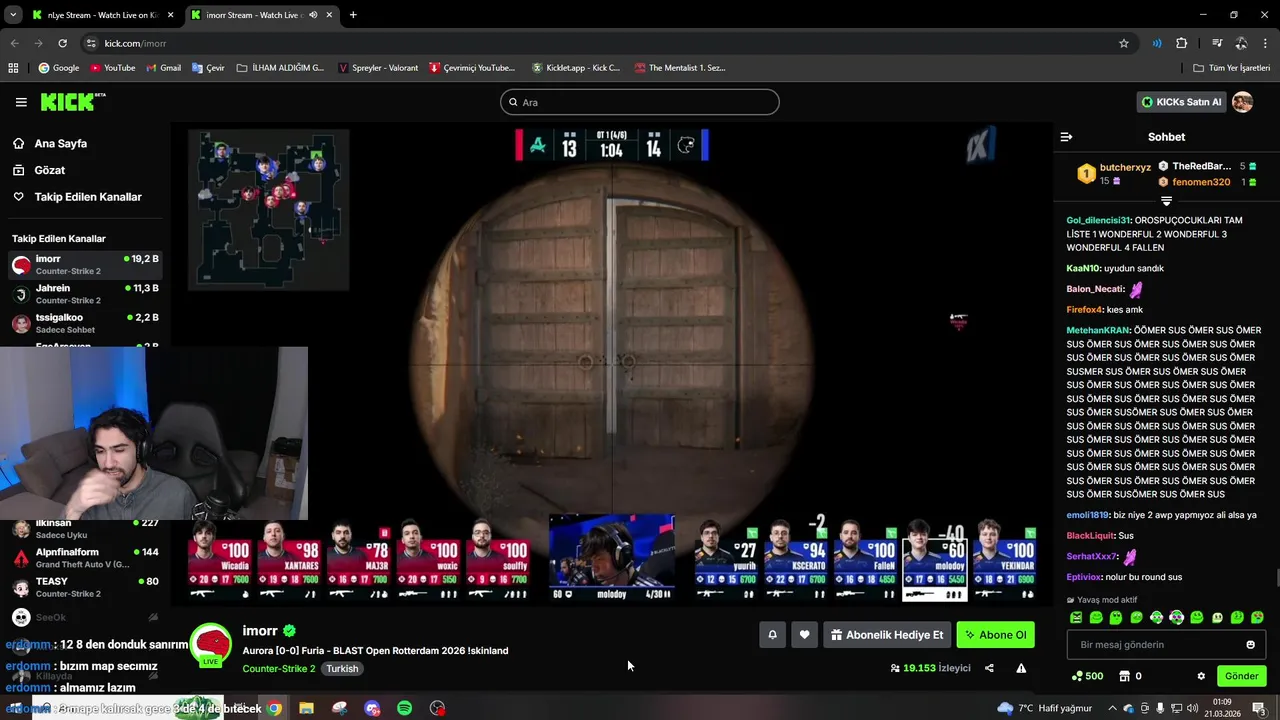
Task: Open Alpnfinalform channel in sidebar
Action: pyautogui.click(x=85, y=558)
